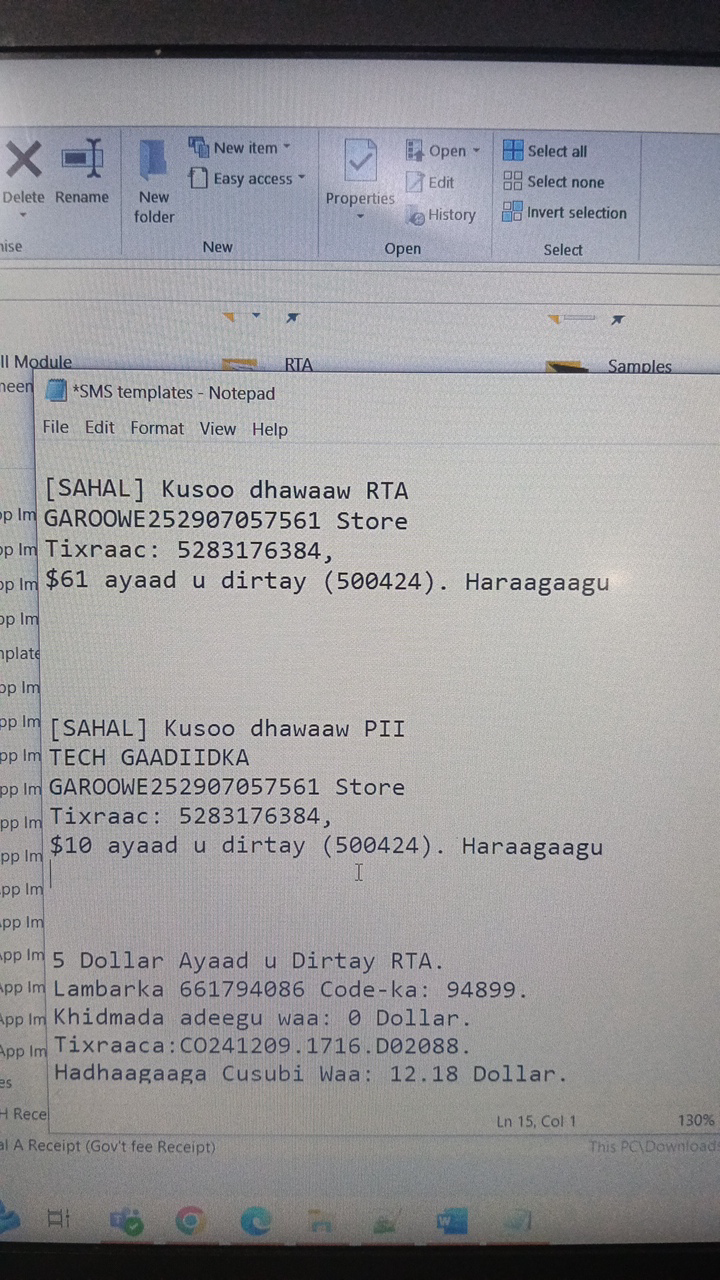
Task: Open Microsoft Teams from the taskbar
Action: (126, 1220)
